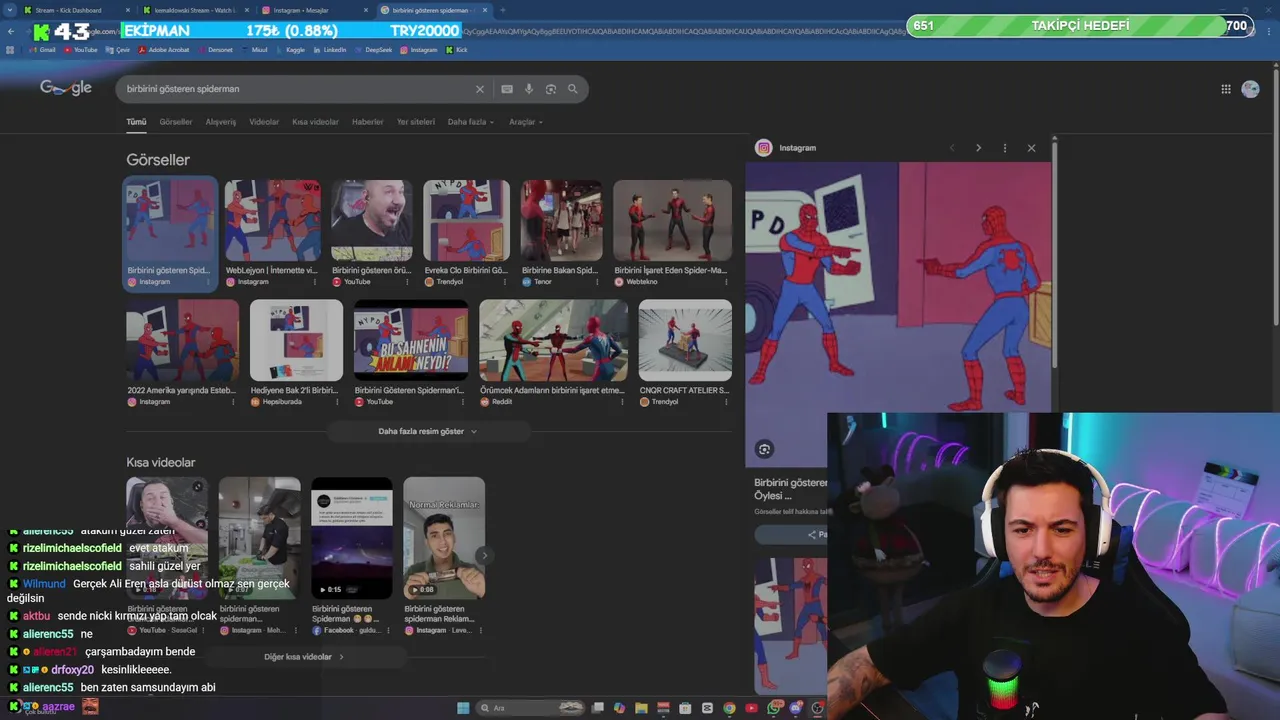
Task: Open WhatsApp from the taskbar
Action: [775, 708]
